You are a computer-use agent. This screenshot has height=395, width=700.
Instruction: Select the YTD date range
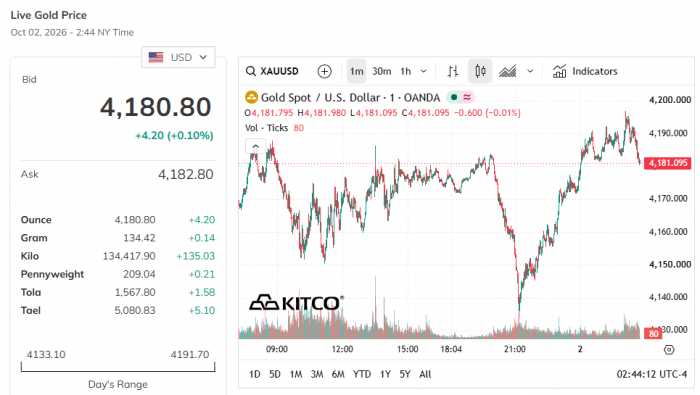pos(362,374)
